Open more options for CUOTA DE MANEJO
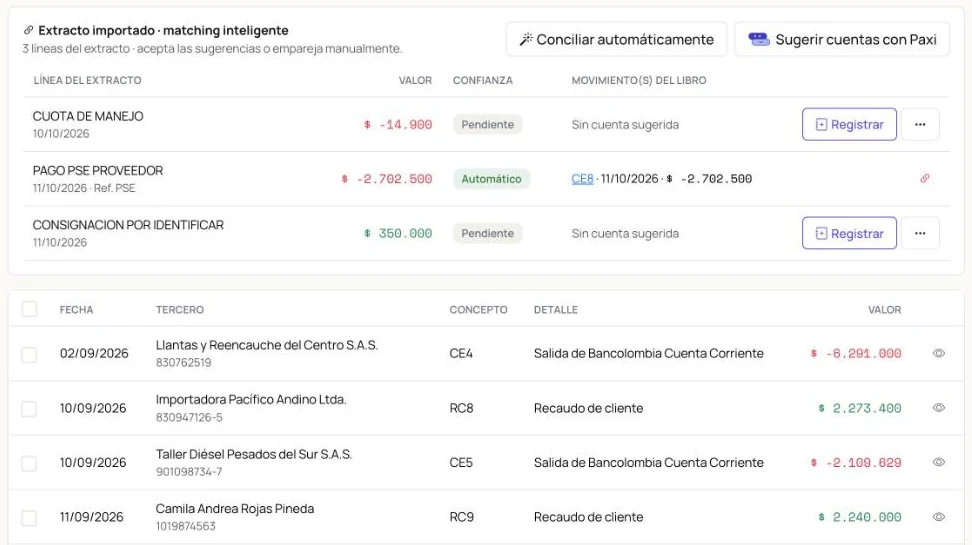 point(920,124)
